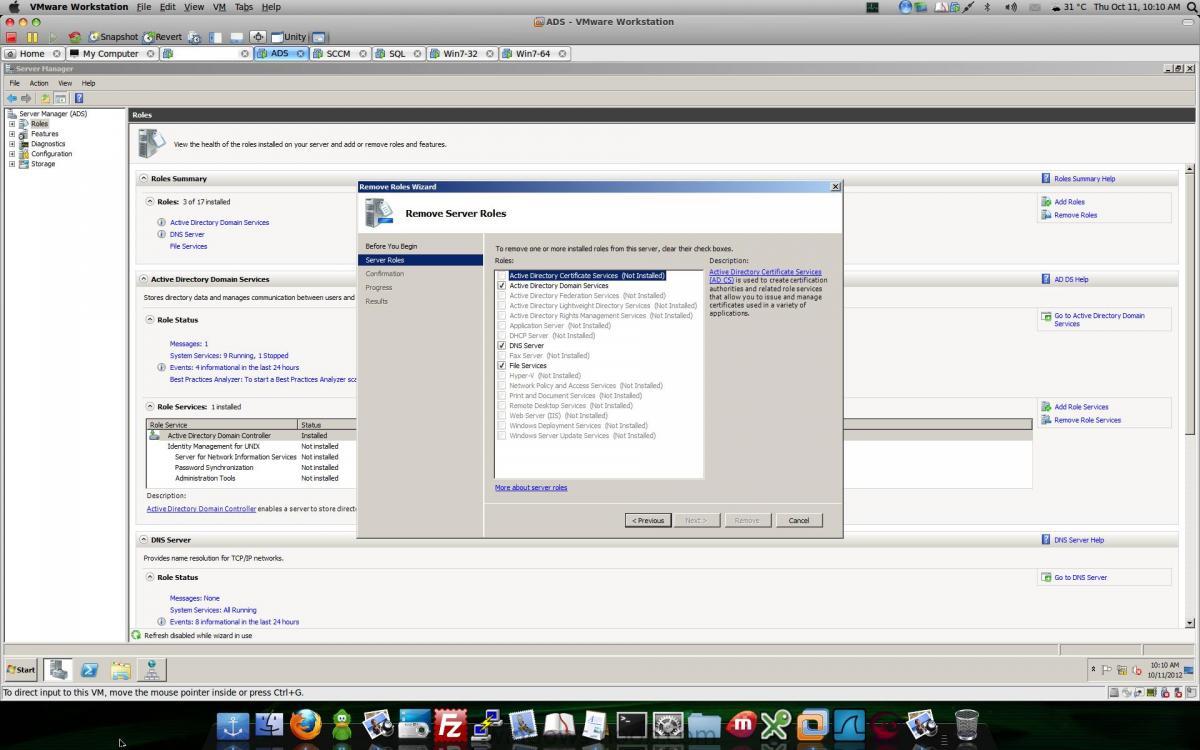The height and width of the screenshot is (750, 1200).
Task: Open the anchor app in the dock
Action: click(x=233, y=724)
